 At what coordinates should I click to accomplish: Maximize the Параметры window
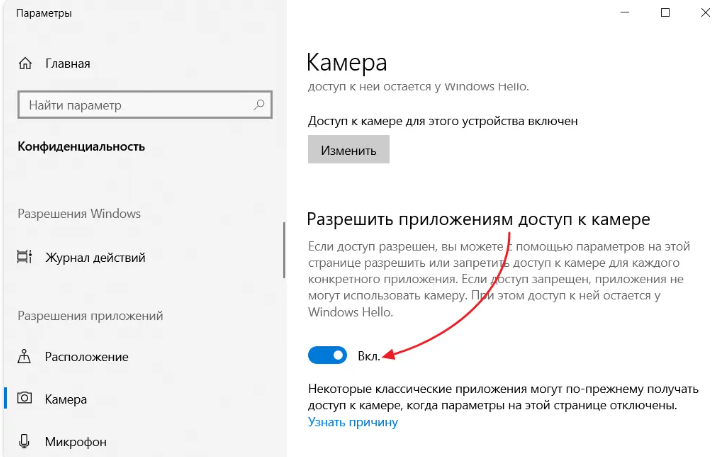point(665,13)
